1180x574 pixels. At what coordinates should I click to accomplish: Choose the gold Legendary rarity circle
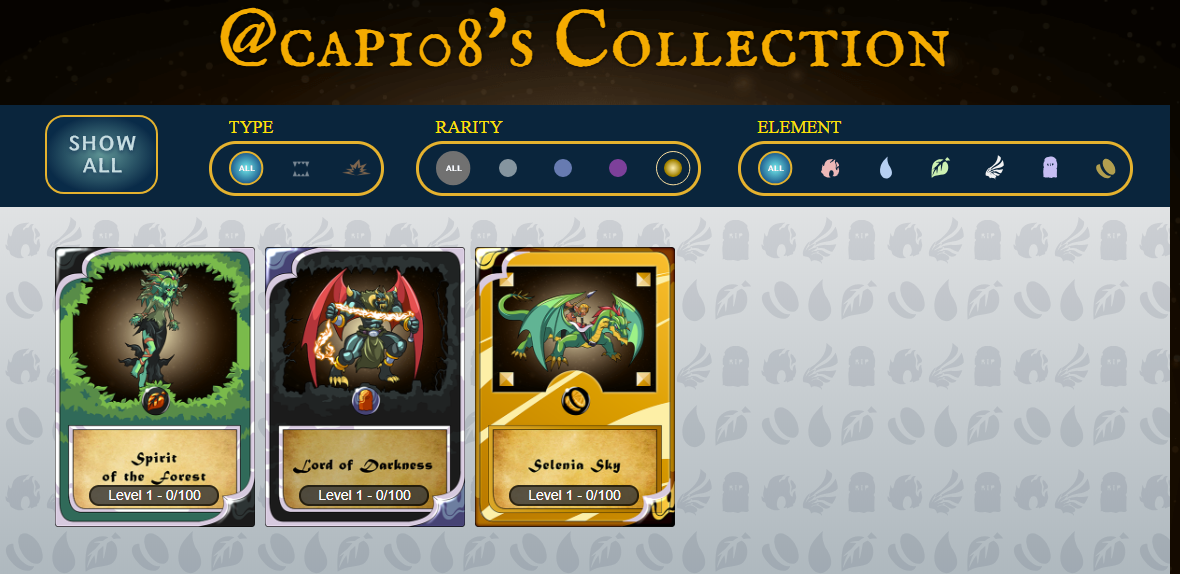[673, 168]
